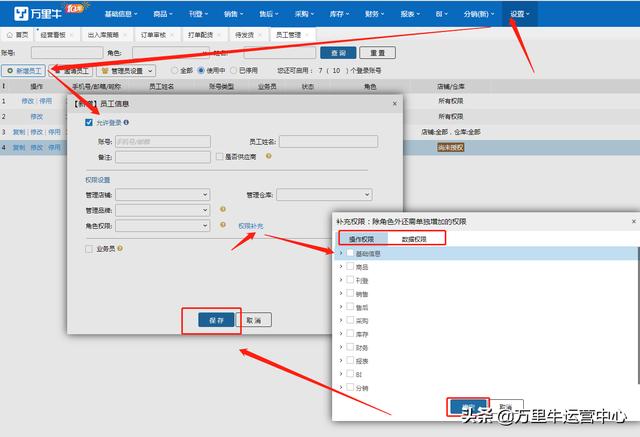Image resolution: width=640 pixels, height=437 pixels.
Task: Click 修改 link in table row 2
Action: click(36, 116)
